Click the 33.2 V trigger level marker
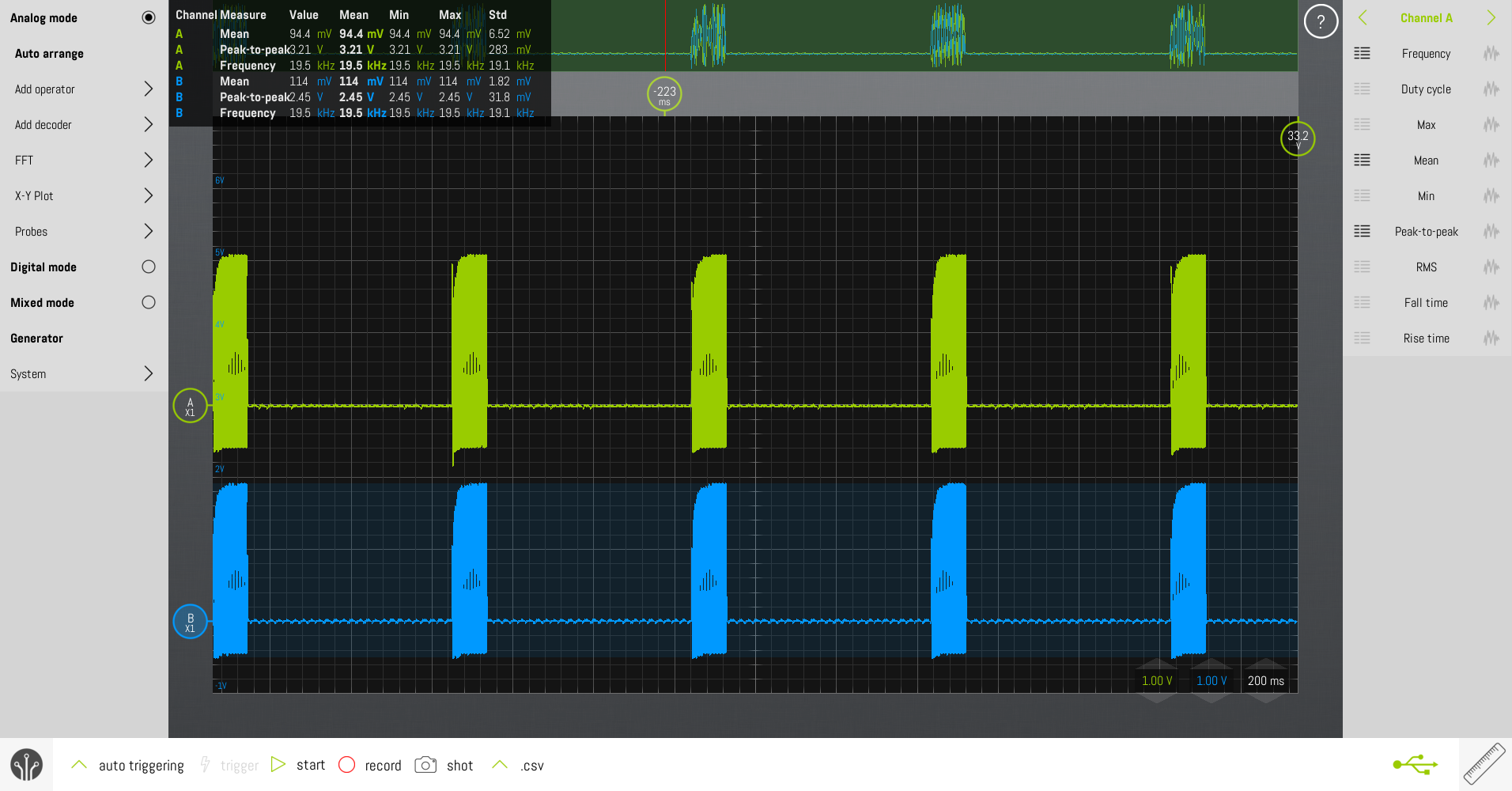The image size is (1512, 791). (x=1298, y=138)
